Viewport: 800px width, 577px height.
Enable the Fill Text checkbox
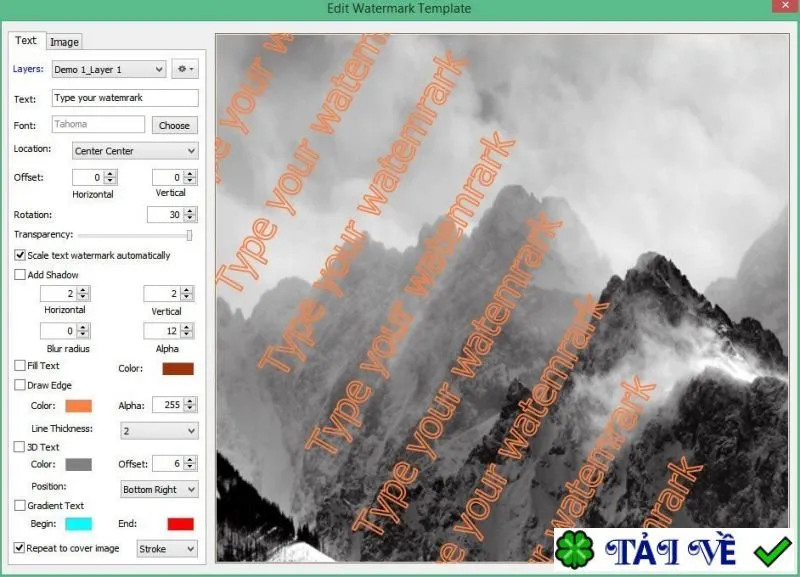pyautogui.click(x=20, y=365)
